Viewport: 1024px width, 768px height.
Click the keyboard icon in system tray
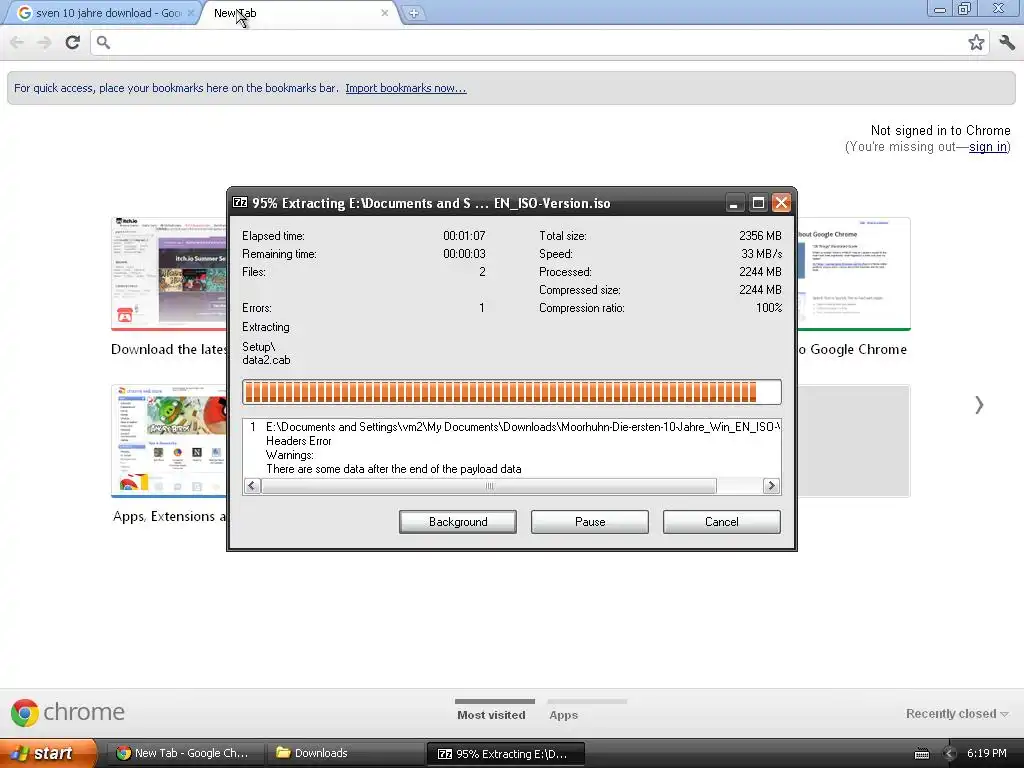tap(921, 754)
